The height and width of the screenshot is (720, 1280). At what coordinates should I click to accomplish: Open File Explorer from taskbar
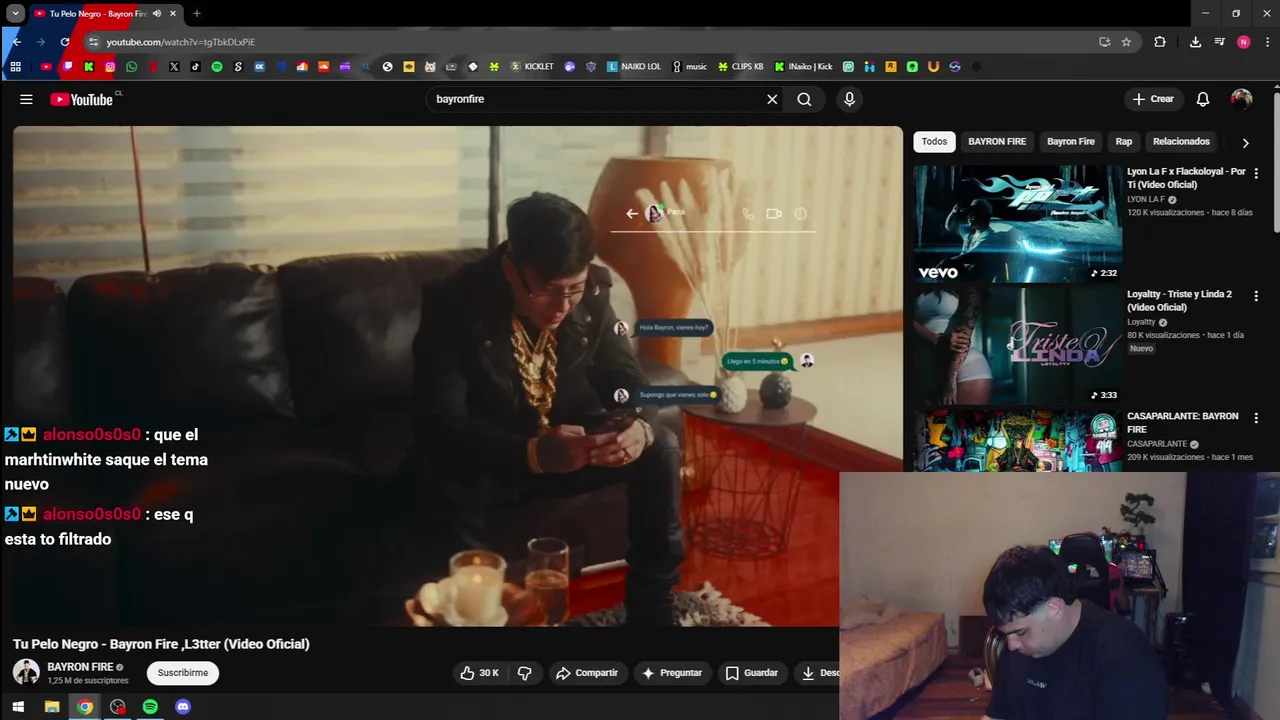(52, 707)
